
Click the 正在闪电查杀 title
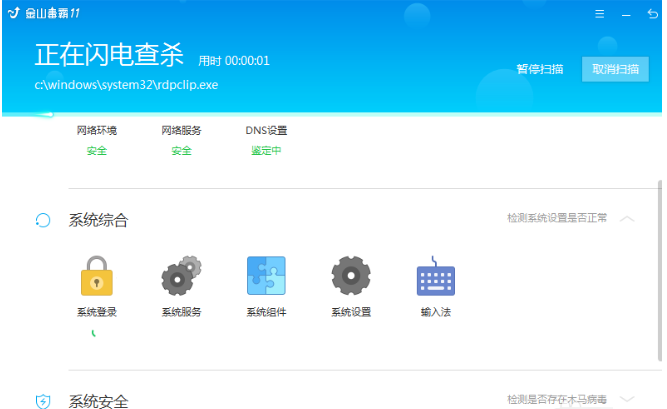tap(109, 54)
